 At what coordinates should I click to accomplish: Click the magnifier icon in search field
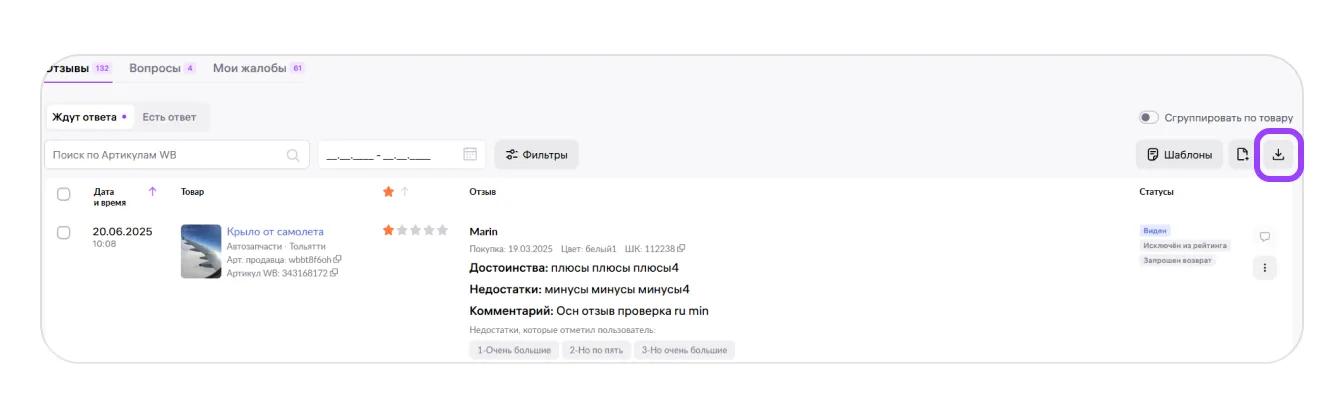[x=293, y=155]
